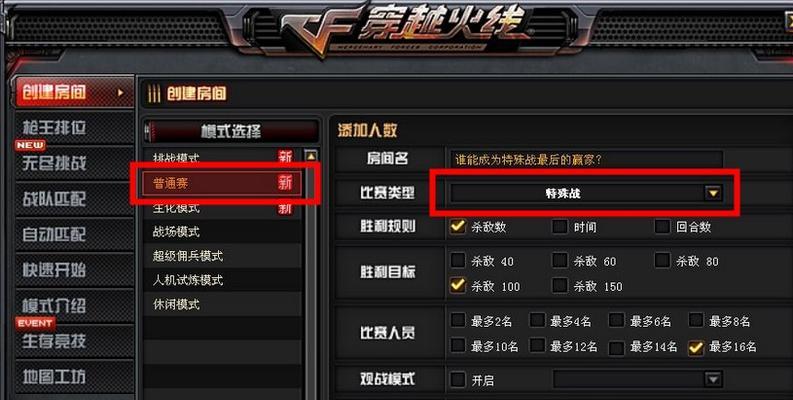The image size is (793, 400).
Task: Click the 新 badge beside 生化模式
Action: point(285,207)
